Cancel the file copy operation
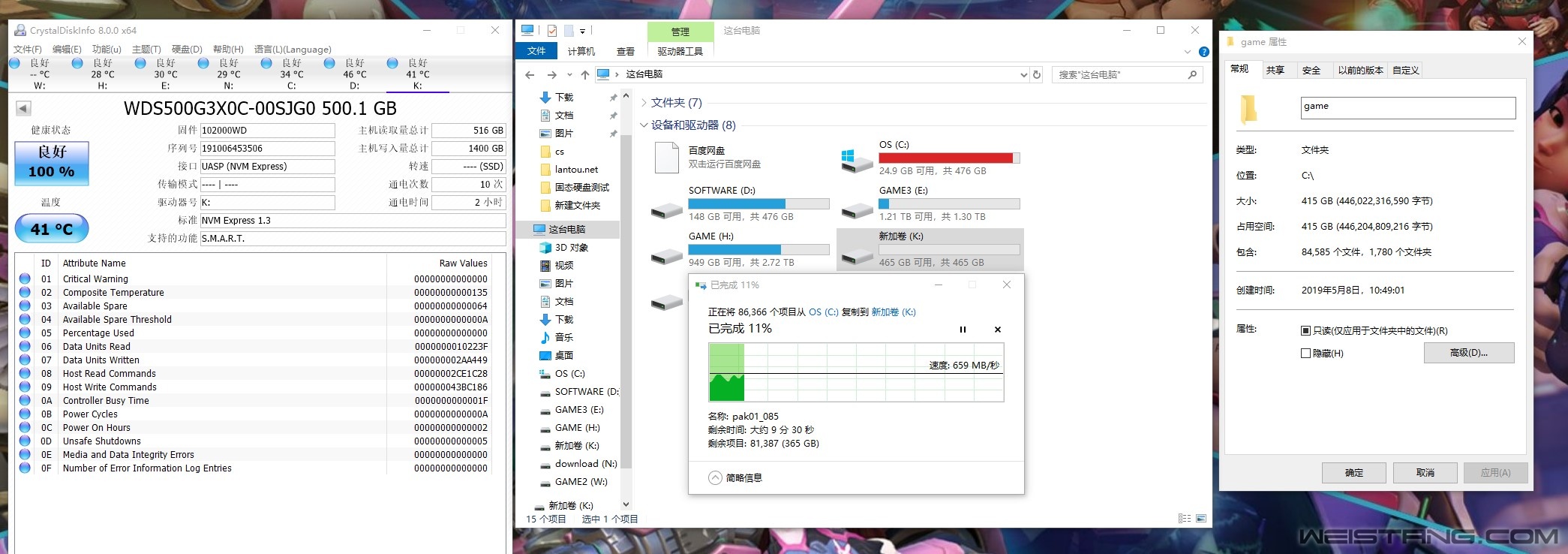 click(x=997, y=330)
